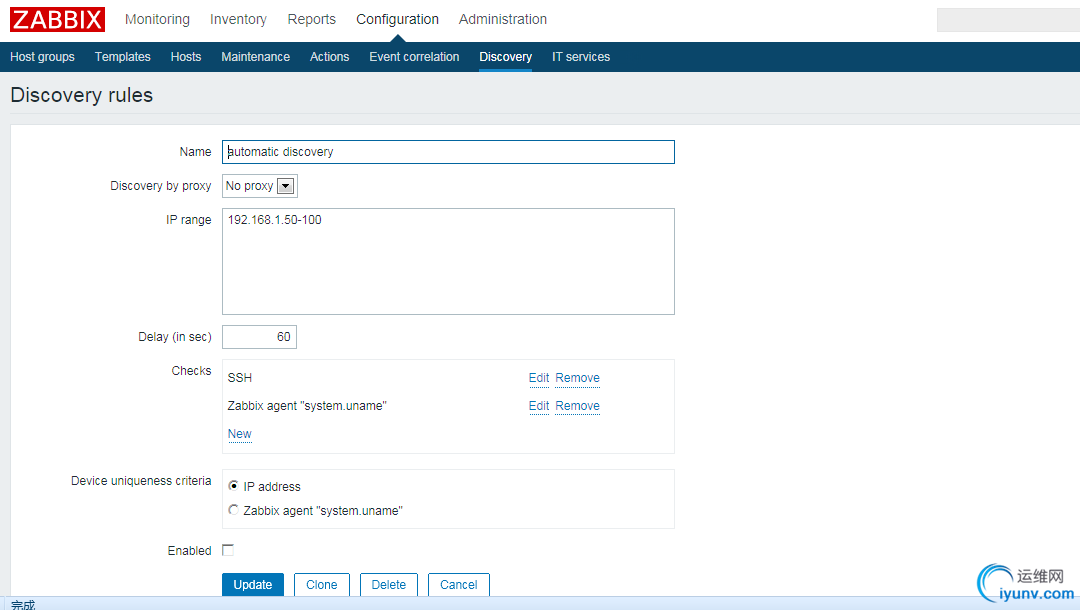
Task: Click the Discovery rules heading
Action: pos(81,95)
